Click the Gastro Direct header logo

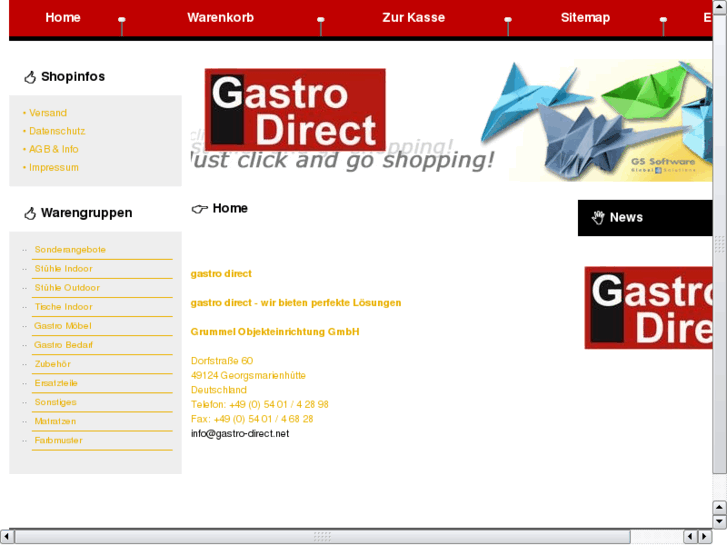(x=295, y=109)
